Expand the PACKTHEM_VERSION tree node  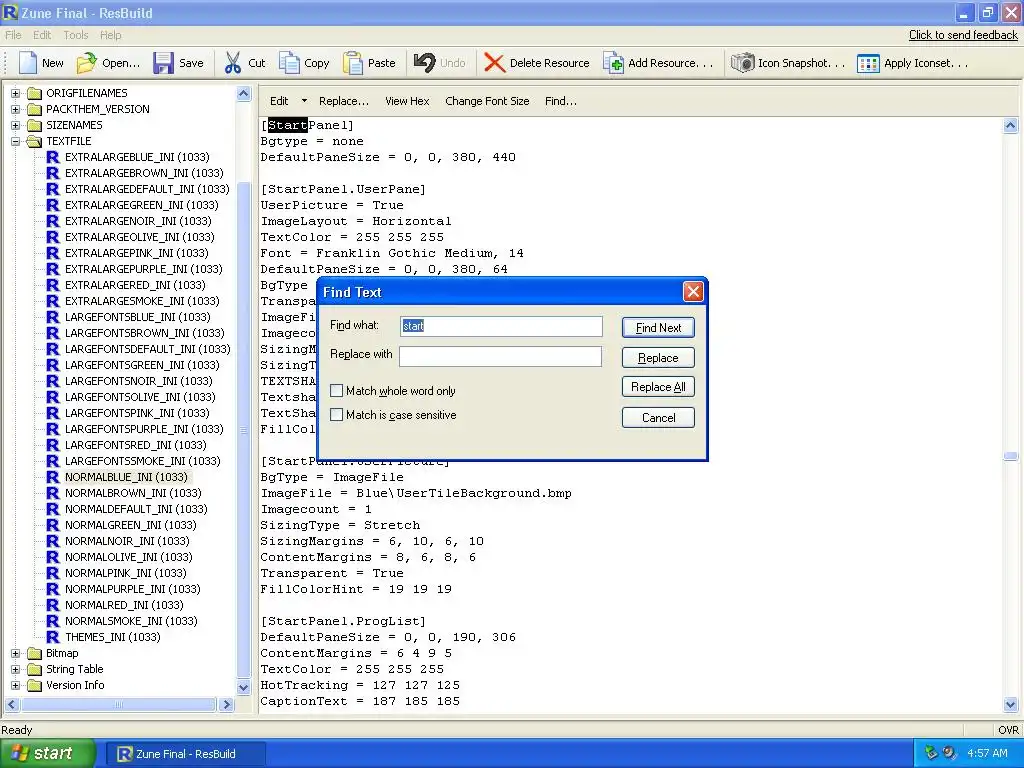click(16, 109)
